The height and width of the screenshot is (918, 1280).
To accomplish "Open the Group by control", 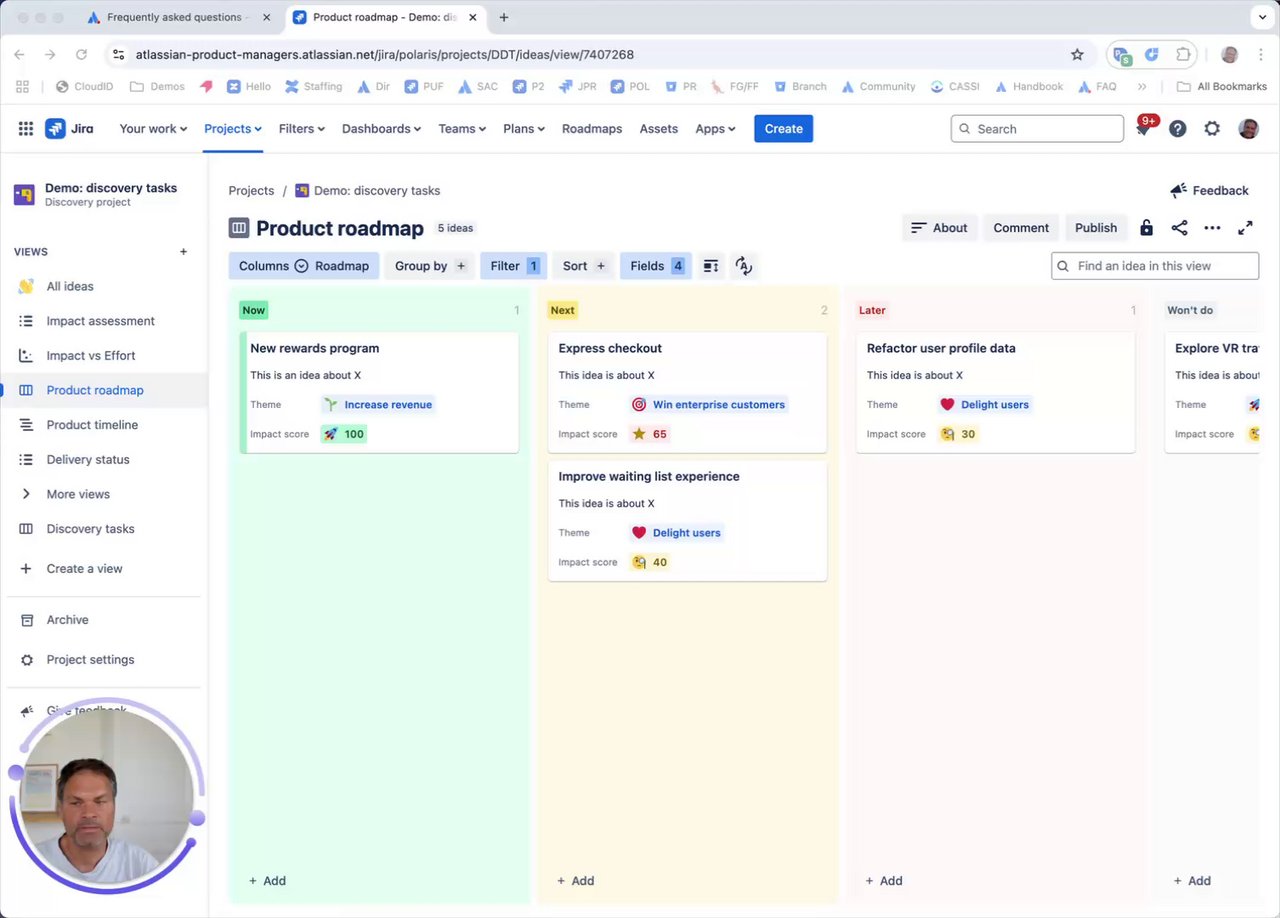I will 431,266.
